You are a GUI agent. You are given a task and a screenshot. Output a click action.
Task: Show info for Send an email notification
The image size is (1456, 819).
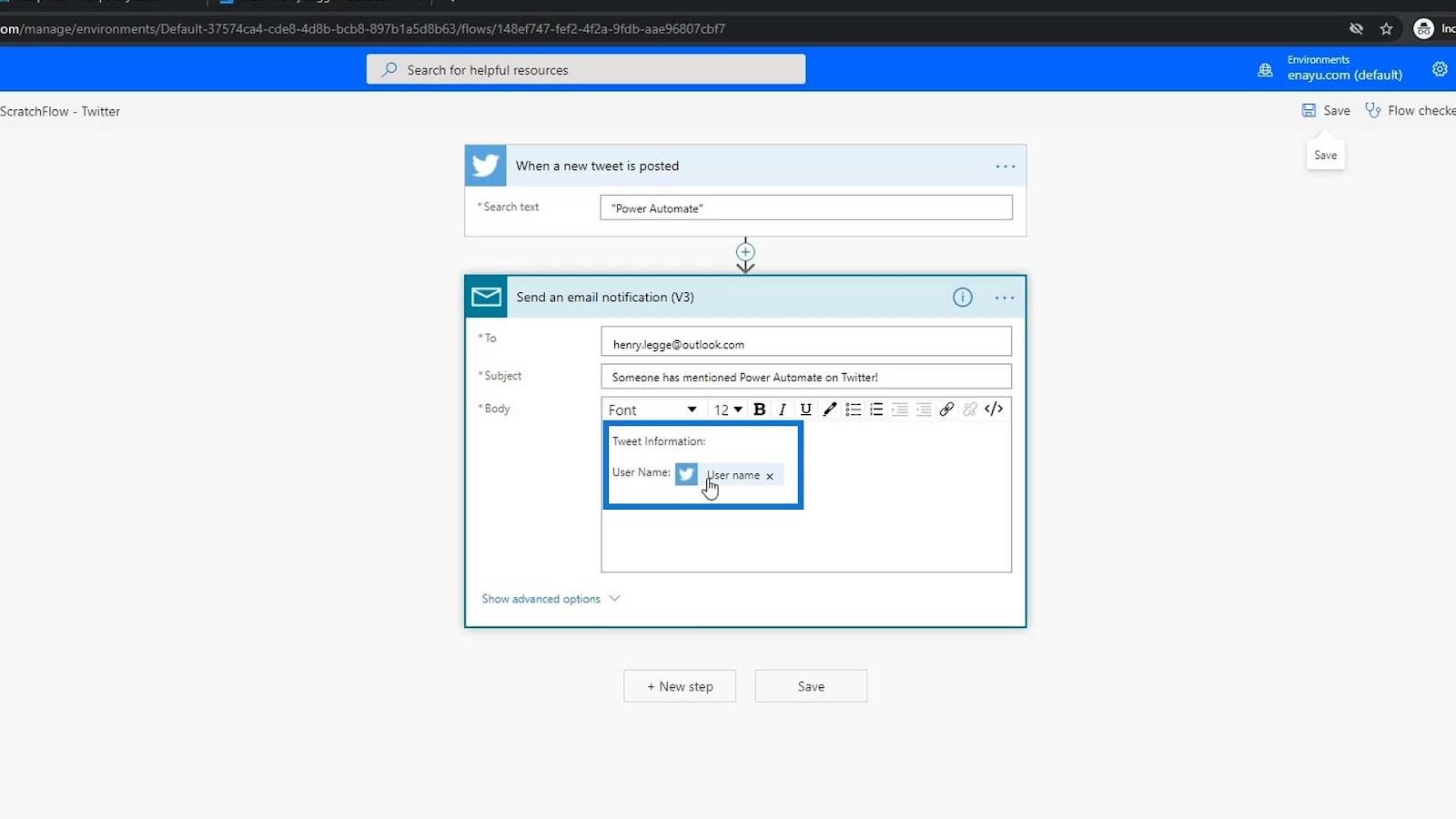[962, 298]
